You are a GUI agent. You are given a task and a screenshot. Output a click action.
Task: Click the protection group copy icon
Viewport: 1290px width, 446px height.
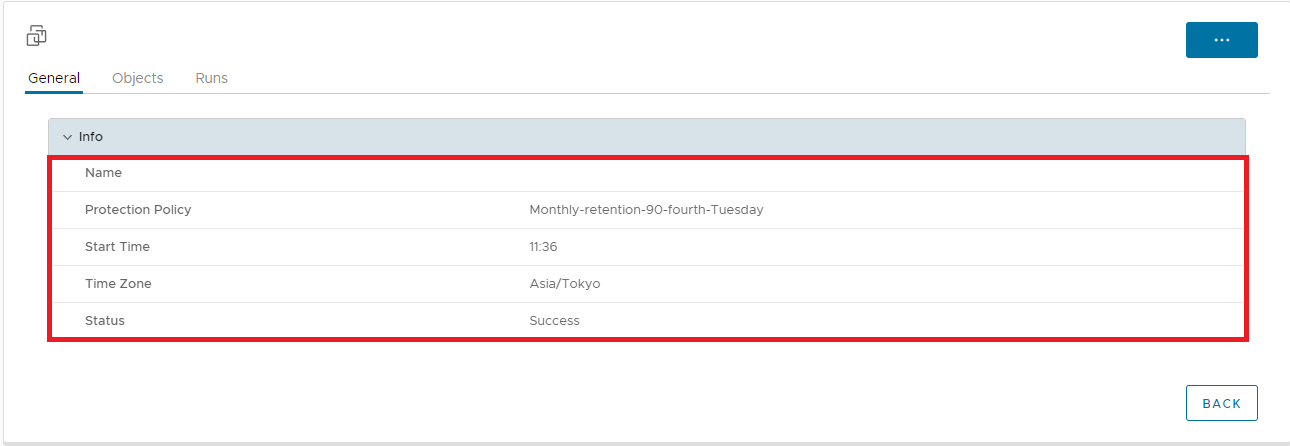click(36, 36)
